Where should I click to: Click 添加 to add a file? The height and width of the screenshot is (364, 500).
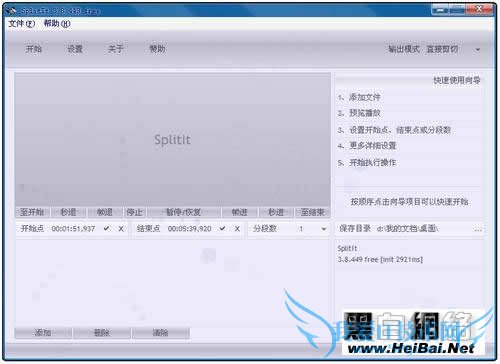point(43,333)
